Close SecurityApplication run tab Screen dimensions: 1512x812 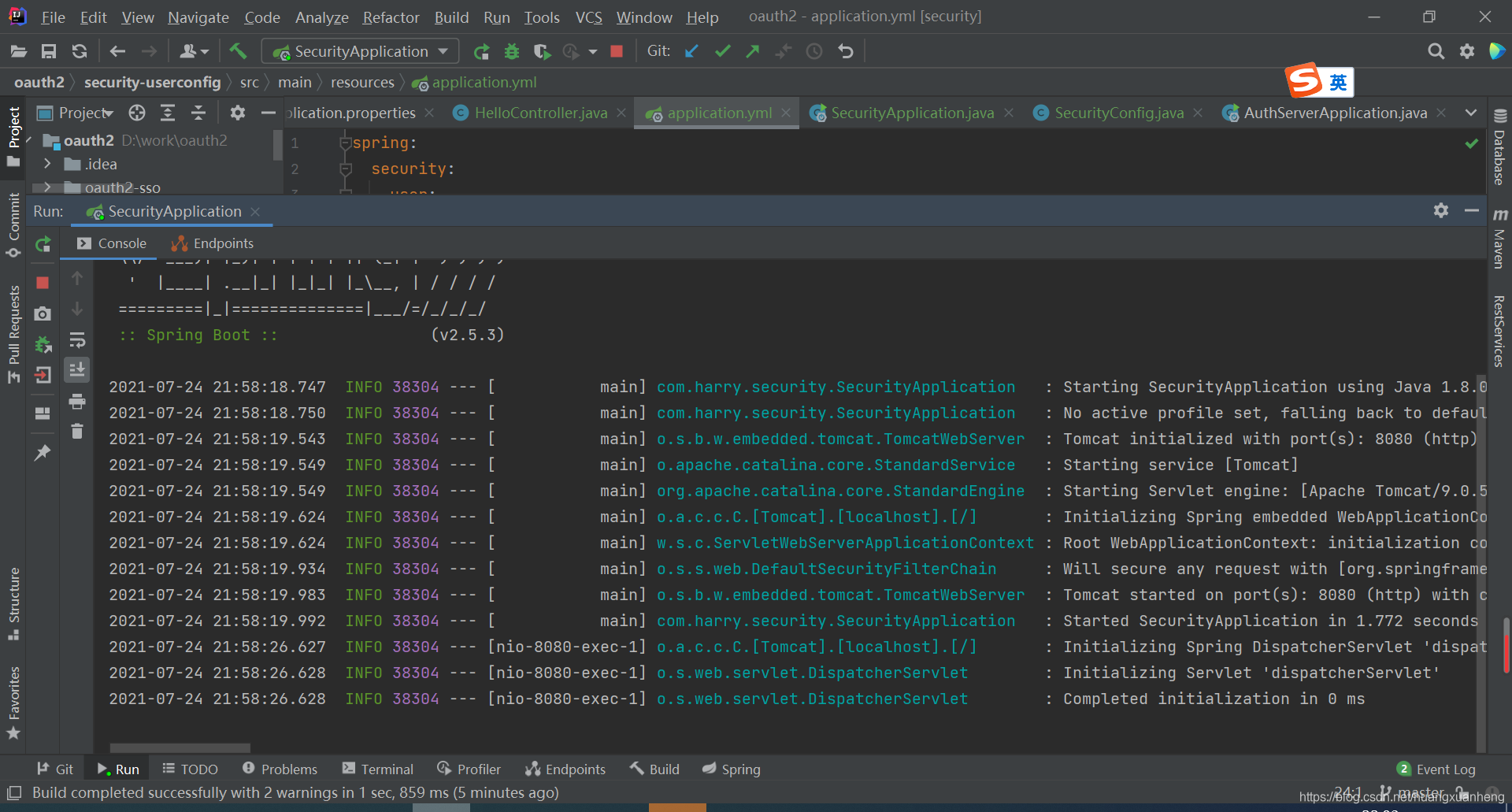pyautogui.click(x=255, y=212)
